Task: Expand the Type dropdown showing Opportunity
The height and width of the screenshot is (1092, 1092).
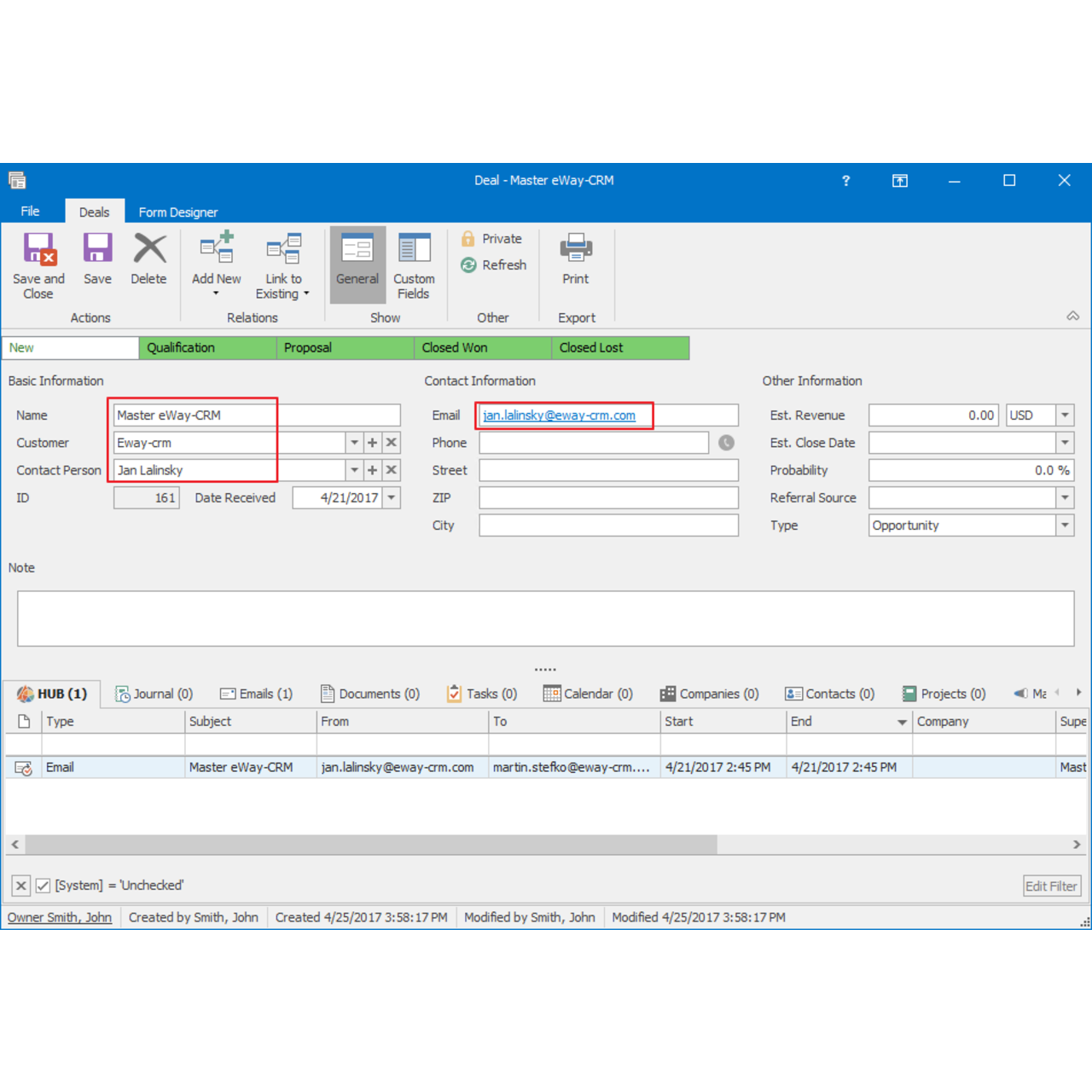Action: click(1065, 526)
